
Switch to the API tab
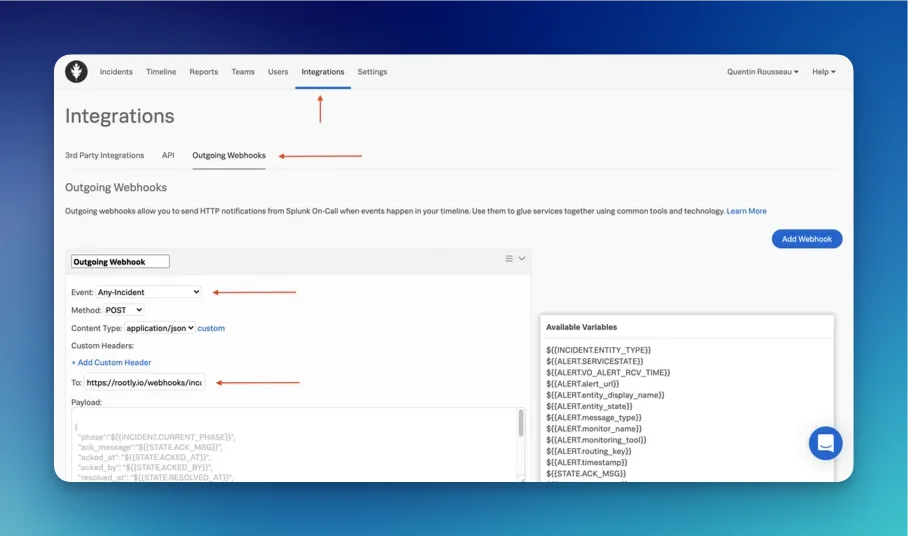tap(168, 155)
